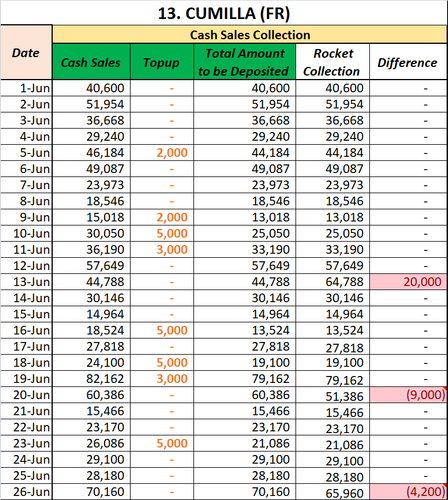448x500 pixels.
Task: Select the 13. CUMILLA (FR) title cell
Action: tap(224, 13)
